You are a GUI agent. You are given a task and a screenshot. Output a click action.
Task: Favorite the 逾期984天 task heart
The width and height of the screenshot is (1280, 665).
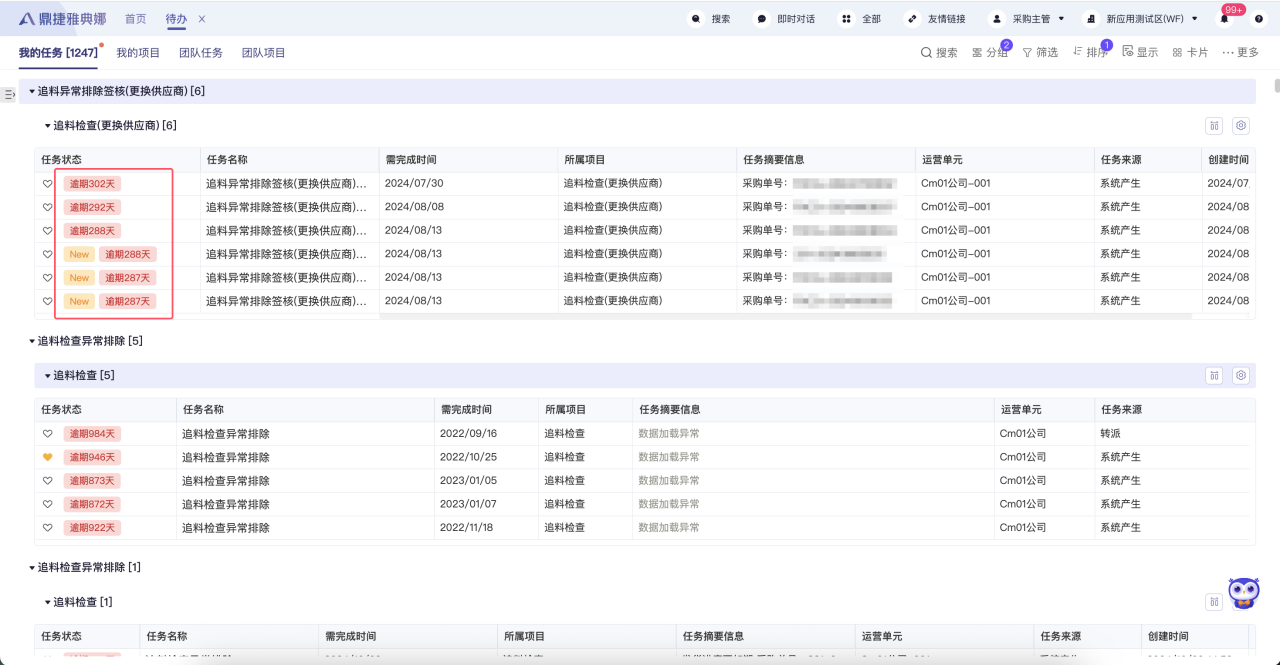coord(47,434)
